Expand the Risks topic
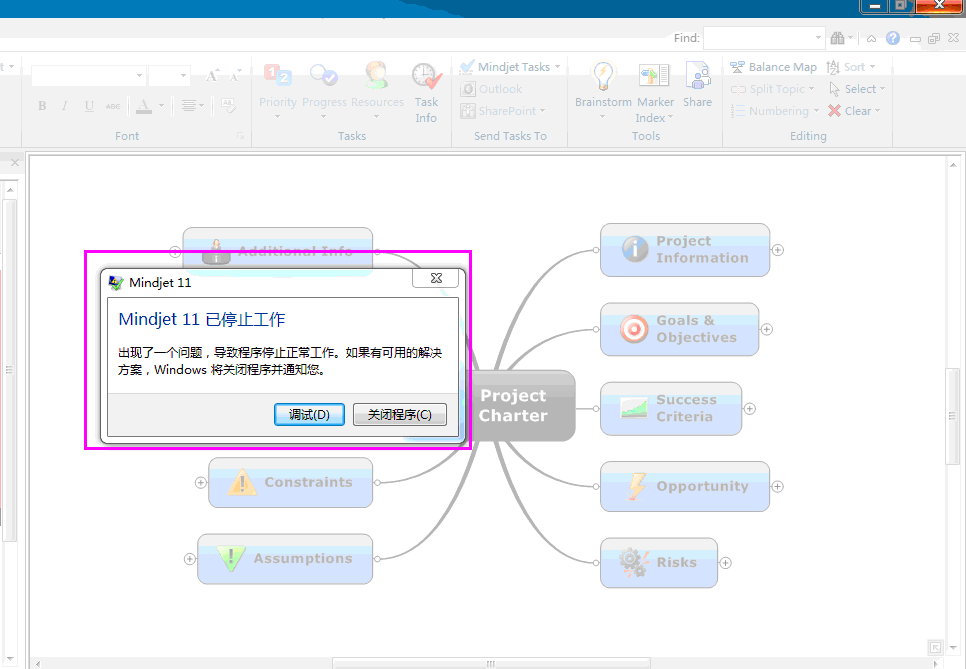The image size is (966, 669). point(726,563)
